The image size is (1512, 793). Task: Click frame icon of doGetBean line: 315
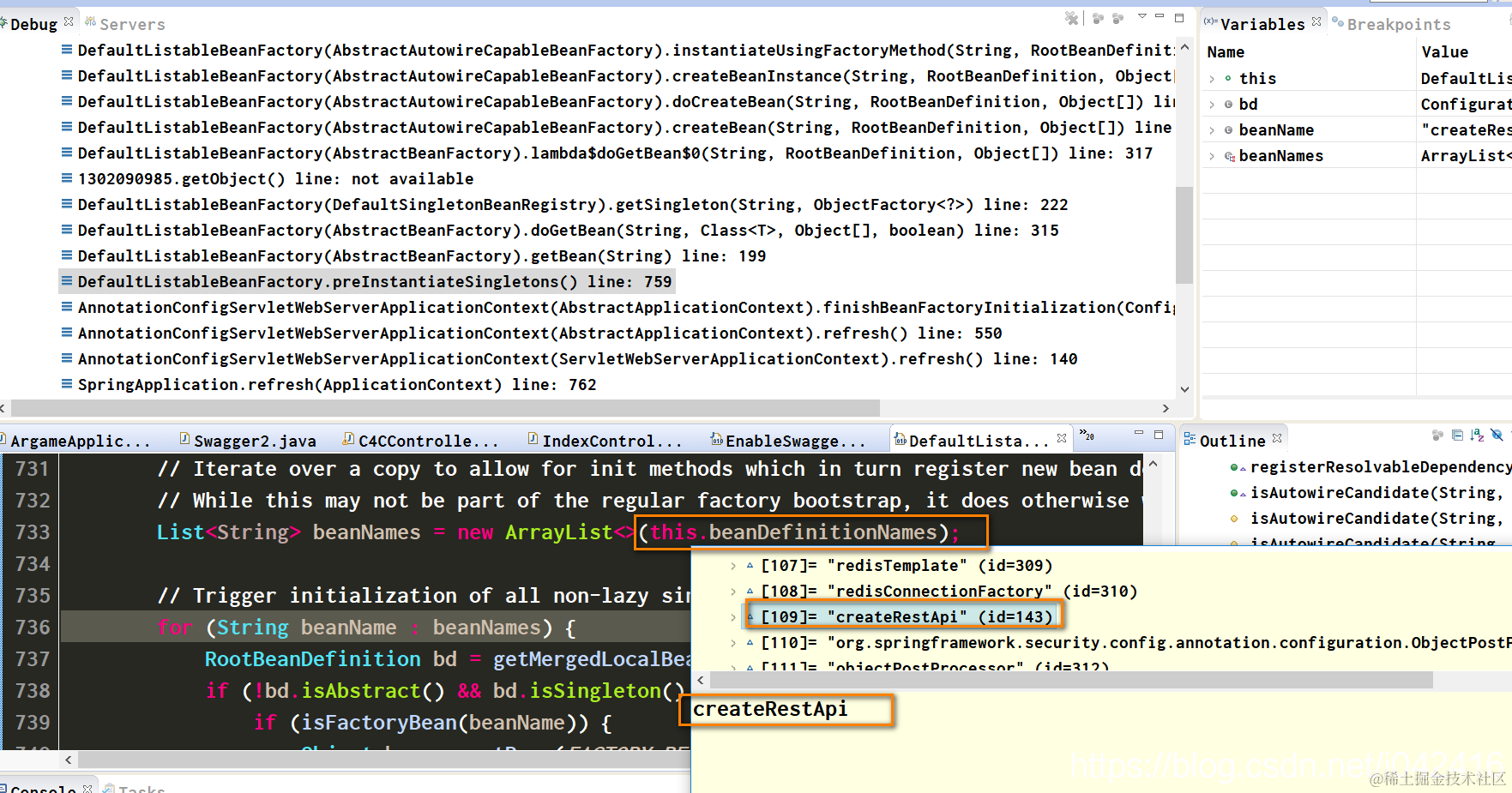point(67,230)
